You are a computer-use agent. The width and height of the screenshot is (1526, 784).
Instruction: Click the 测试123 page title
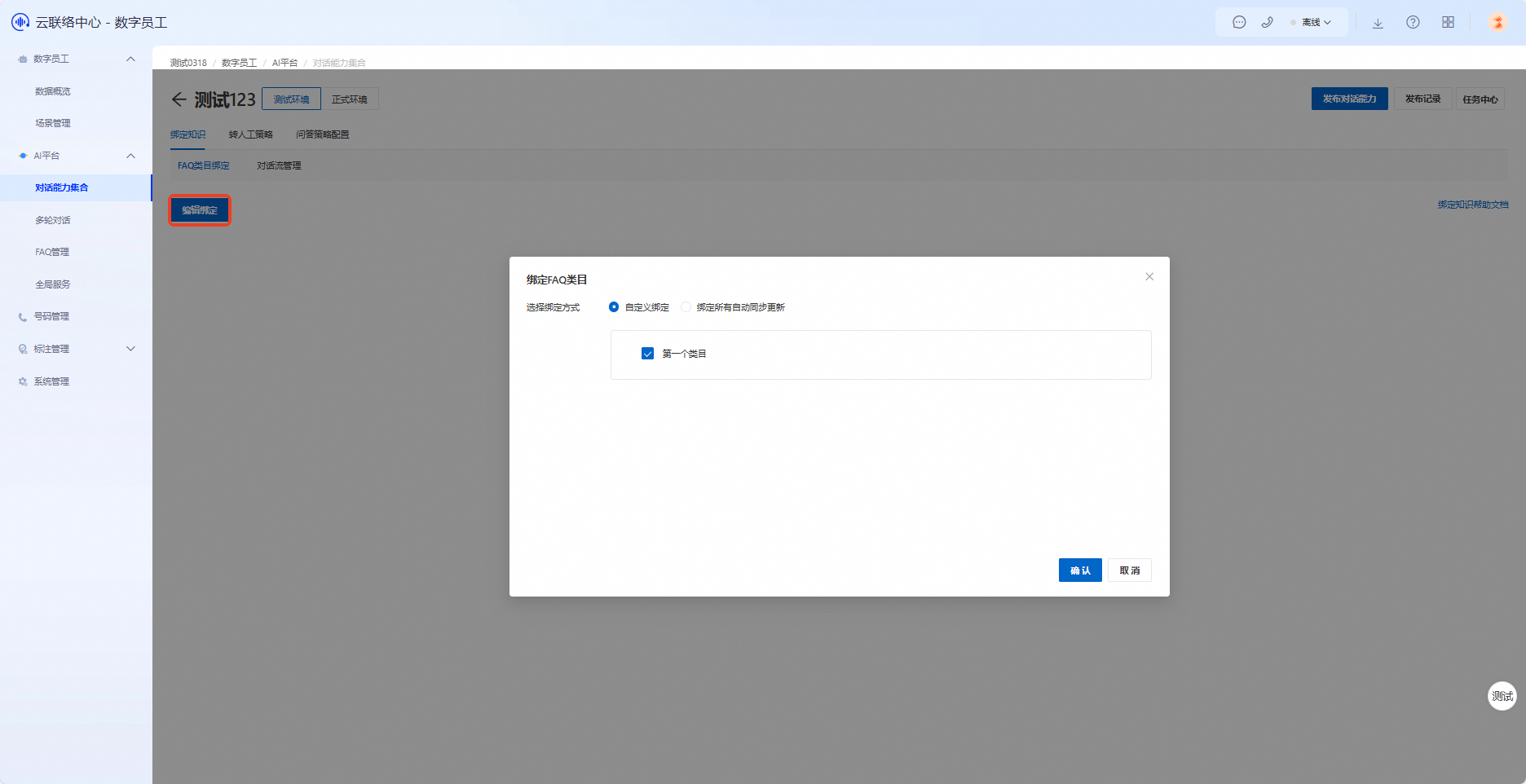(225, 99)
